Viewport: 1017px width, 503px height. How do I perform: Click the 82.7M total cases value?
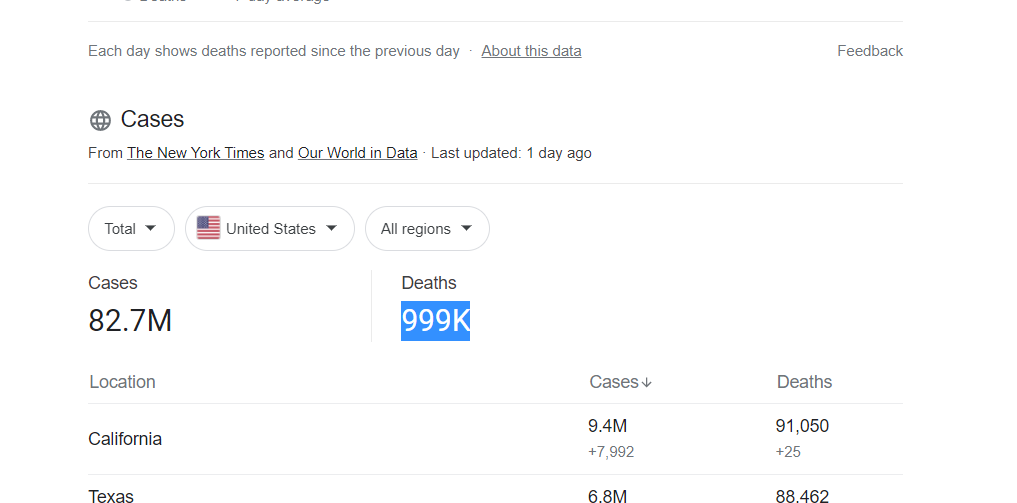pos(130,321)
